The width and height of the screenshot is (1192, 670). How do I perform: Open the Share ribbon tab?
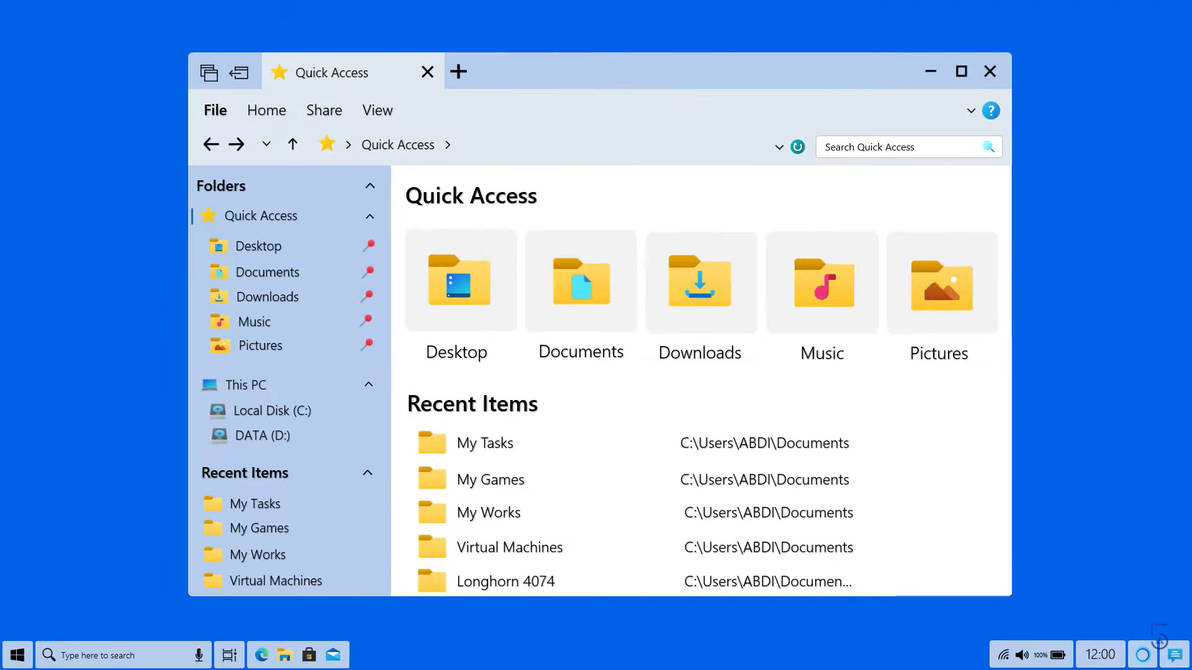324,110
